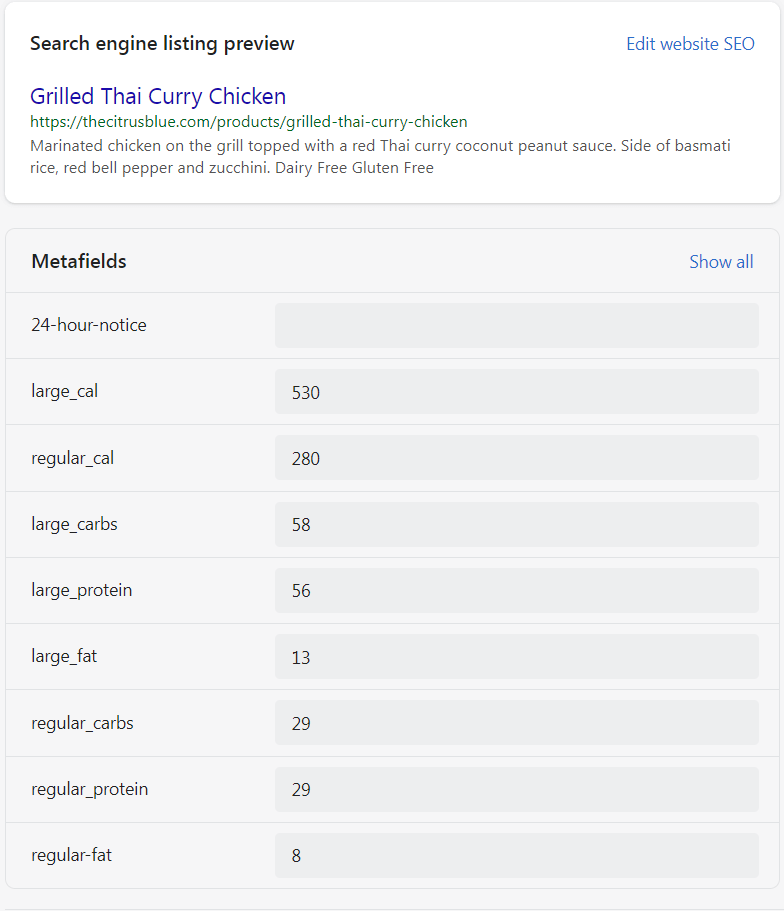Select the large_carbs input showing 58
Image resolution: width=784 pixels, height=911 pixels.
pyautogui.click(x=516, y=524)
